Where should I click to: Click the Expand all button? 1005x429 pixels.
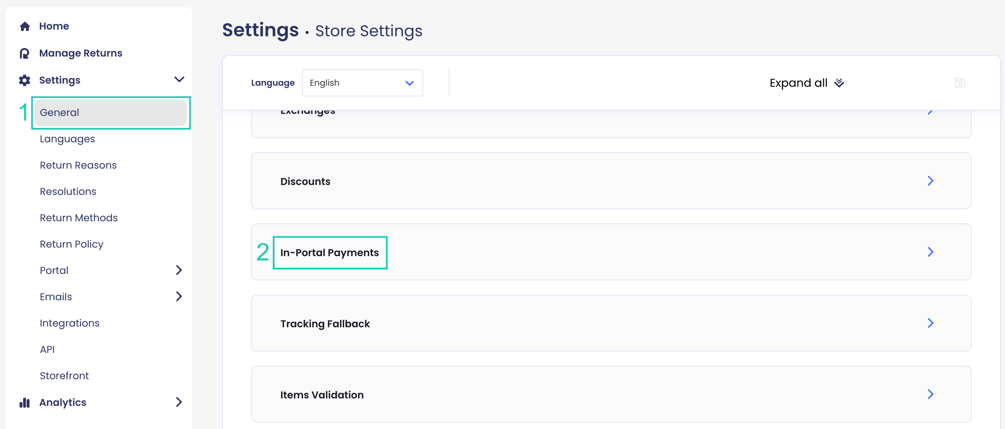click(807, 83)
